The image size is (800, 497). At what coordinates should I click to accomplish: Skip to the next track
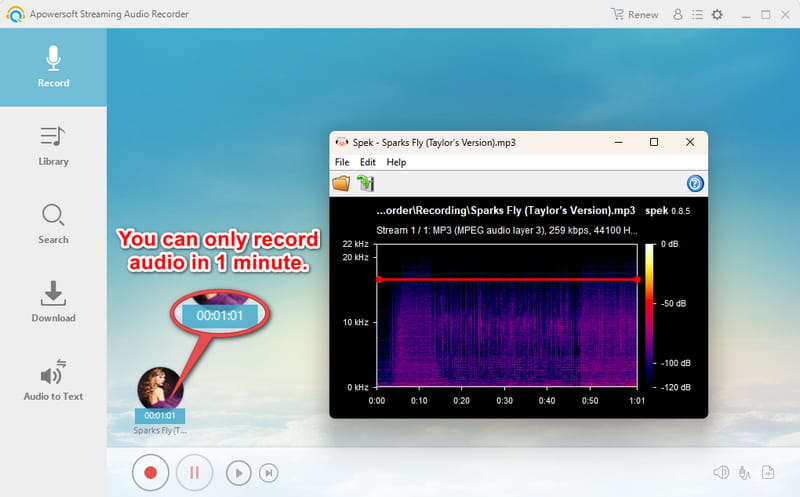pyautogui.click(x=269, y=473)
